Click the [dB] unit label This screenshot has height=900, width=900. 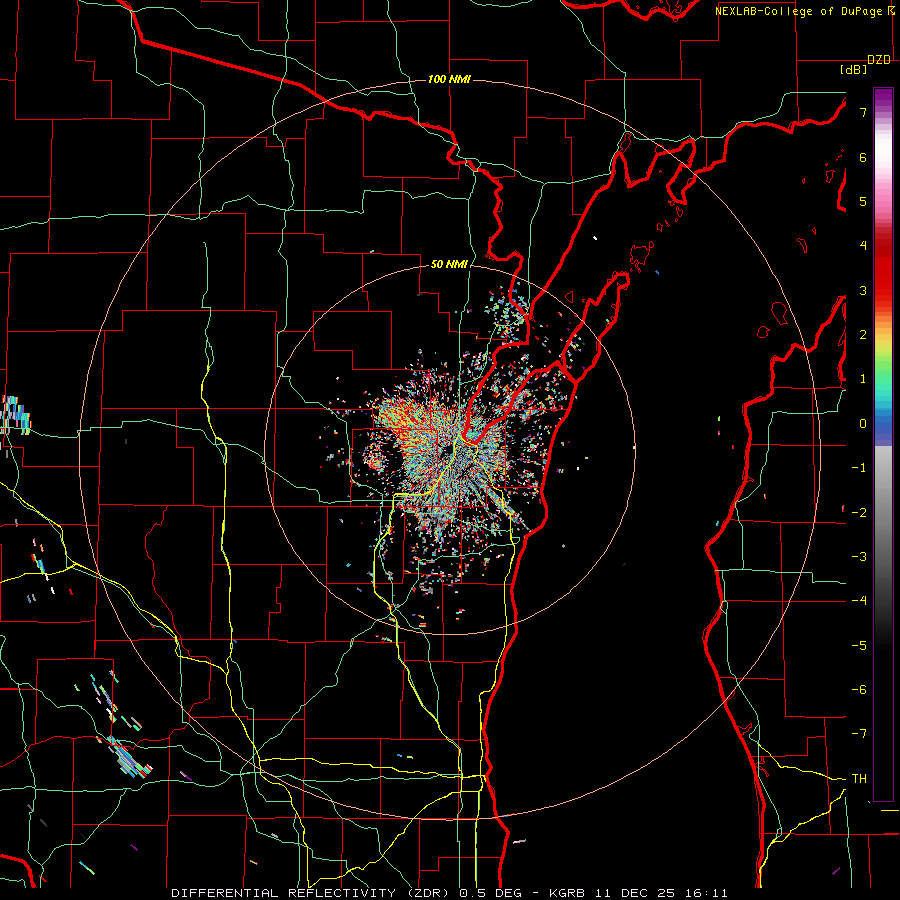click(853, 69)
